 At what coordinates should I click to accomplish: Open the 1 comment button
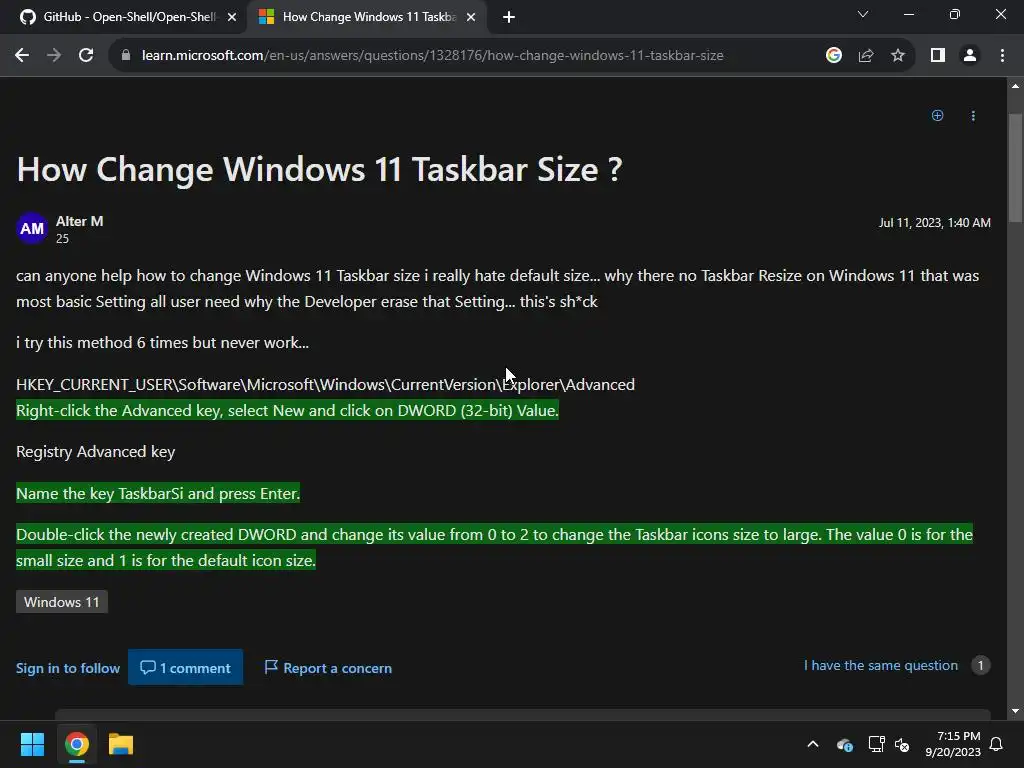[185, 667]
